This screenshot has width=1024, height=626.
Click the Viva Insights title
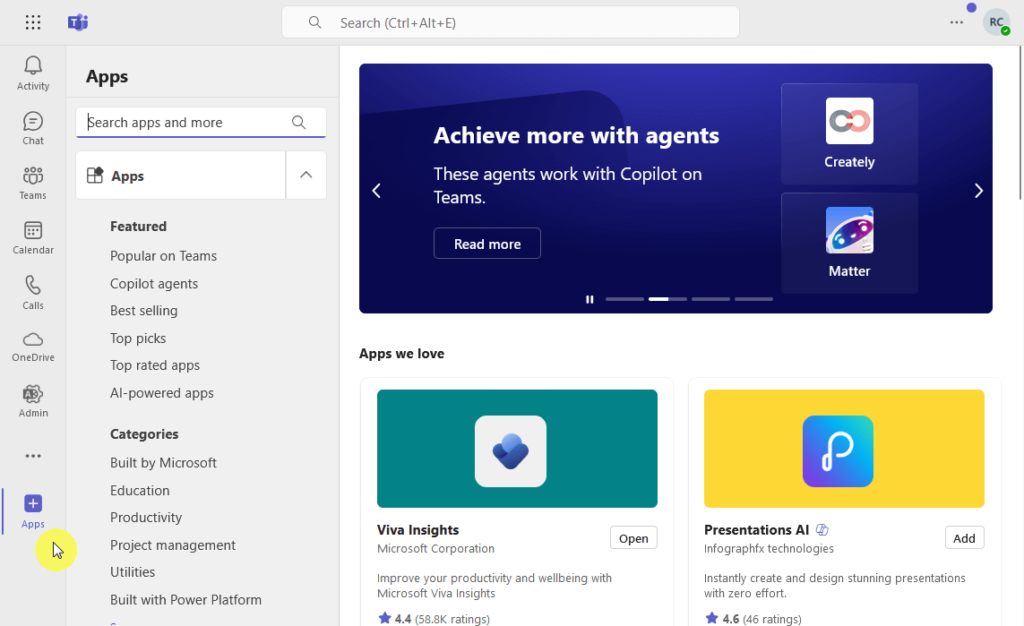point(418,530)
